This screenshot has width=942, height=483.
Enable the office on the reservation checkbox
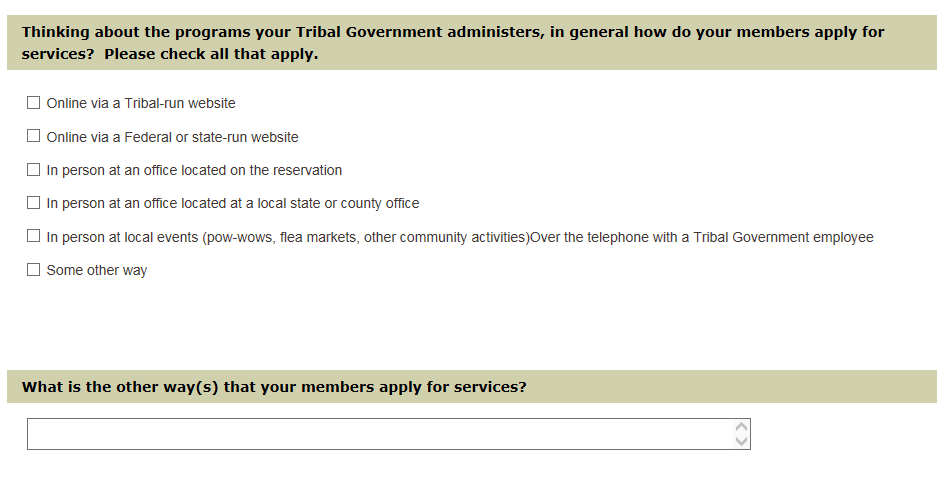point(34,170)
